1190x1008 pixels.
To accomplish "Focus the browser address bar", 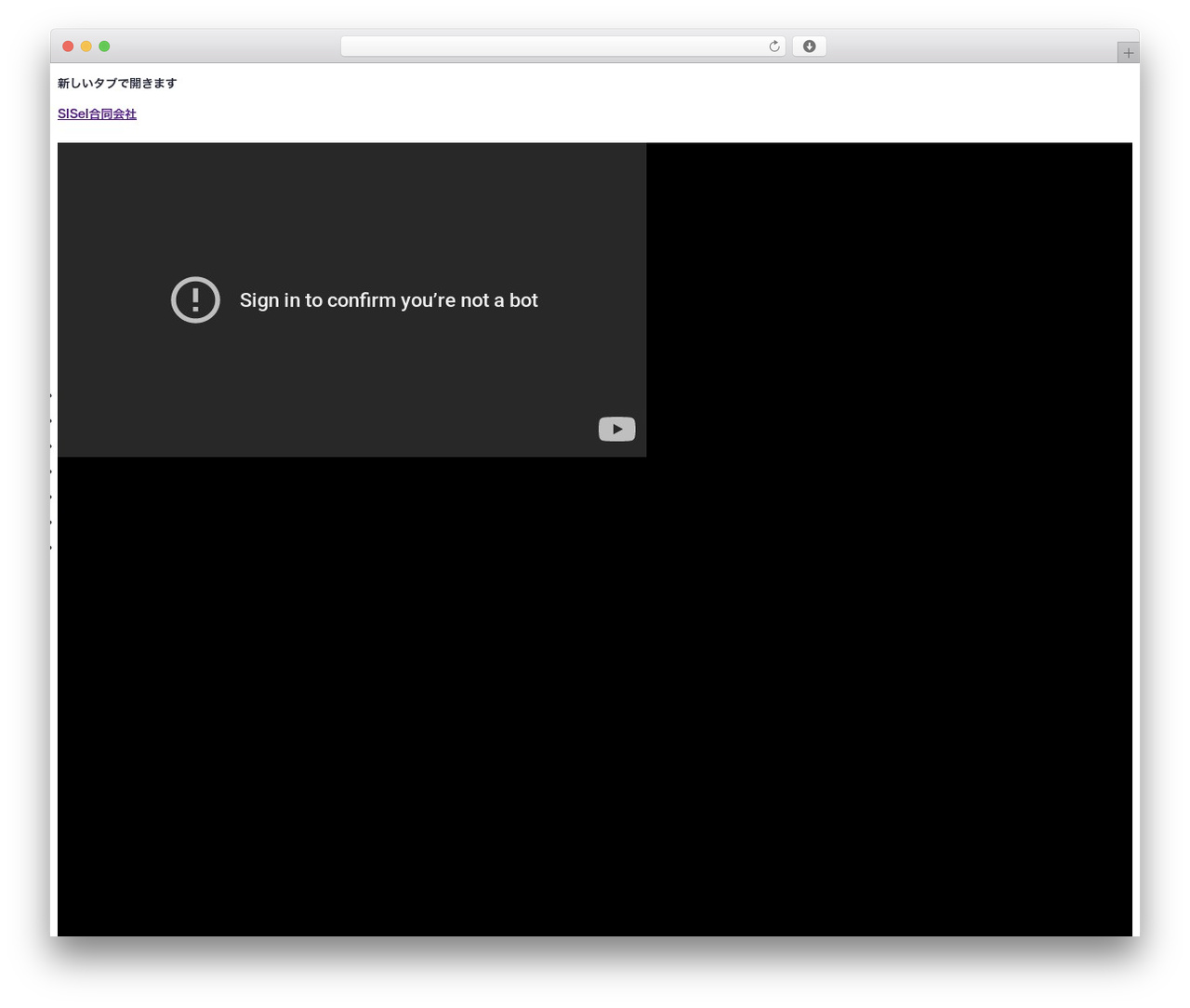I will tap(562, 46).
